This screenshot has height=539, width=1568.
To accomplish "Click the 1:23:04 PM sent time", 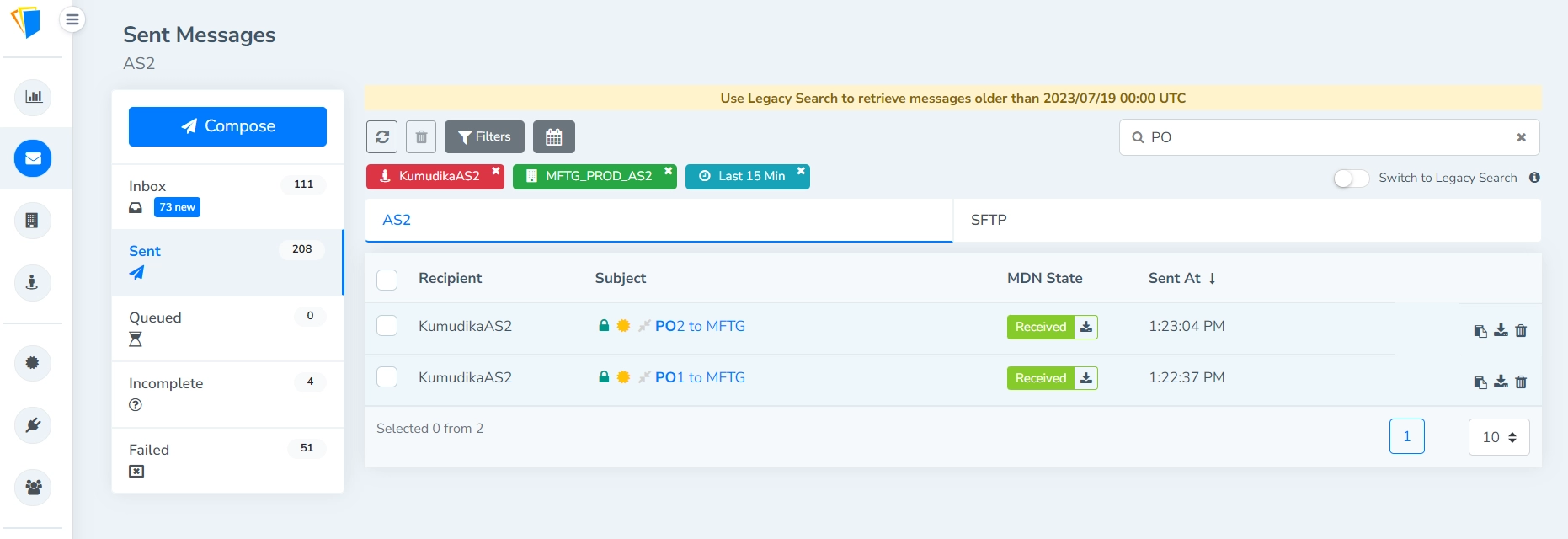I will (1187, 326).
